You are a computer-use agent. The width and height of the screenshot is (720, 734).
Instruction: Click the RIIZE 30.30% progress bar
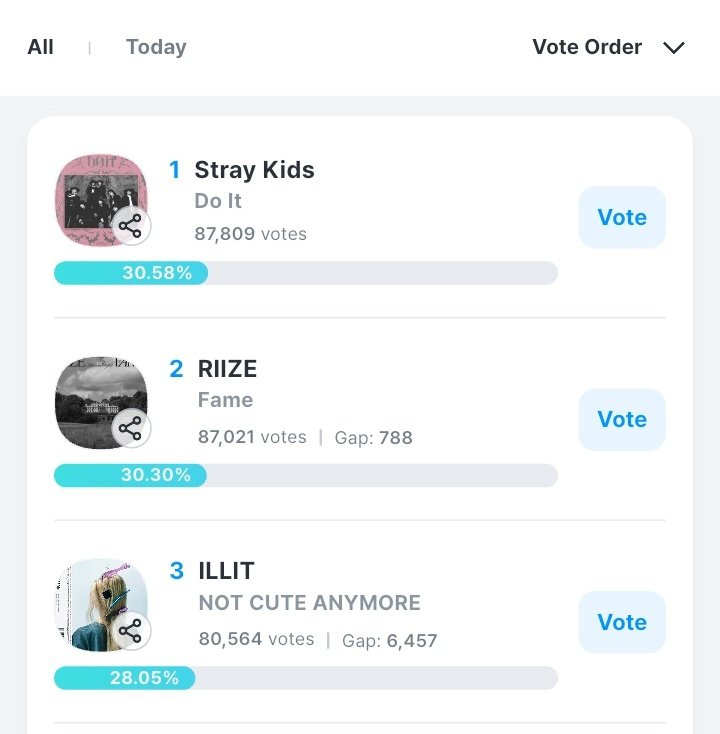305,475
